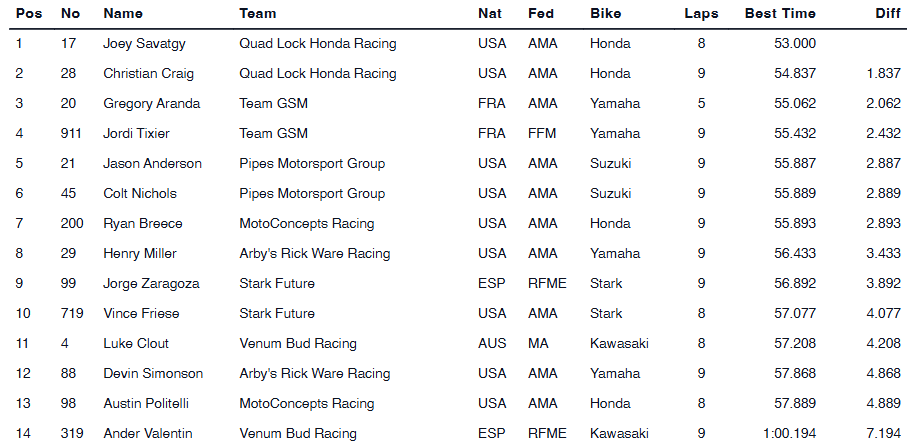Select the Team column header
915x448 pixels.
258,14
